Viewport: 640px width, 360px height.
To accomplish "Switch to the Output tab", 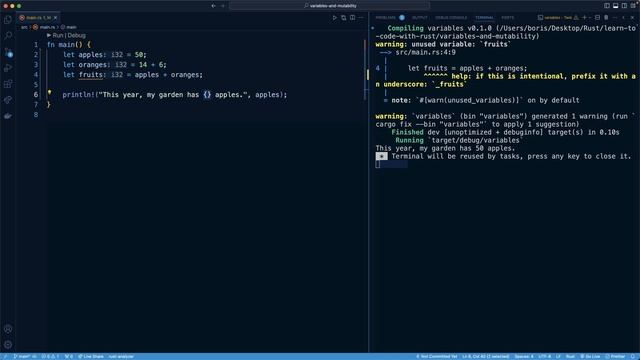I will 420,18.
